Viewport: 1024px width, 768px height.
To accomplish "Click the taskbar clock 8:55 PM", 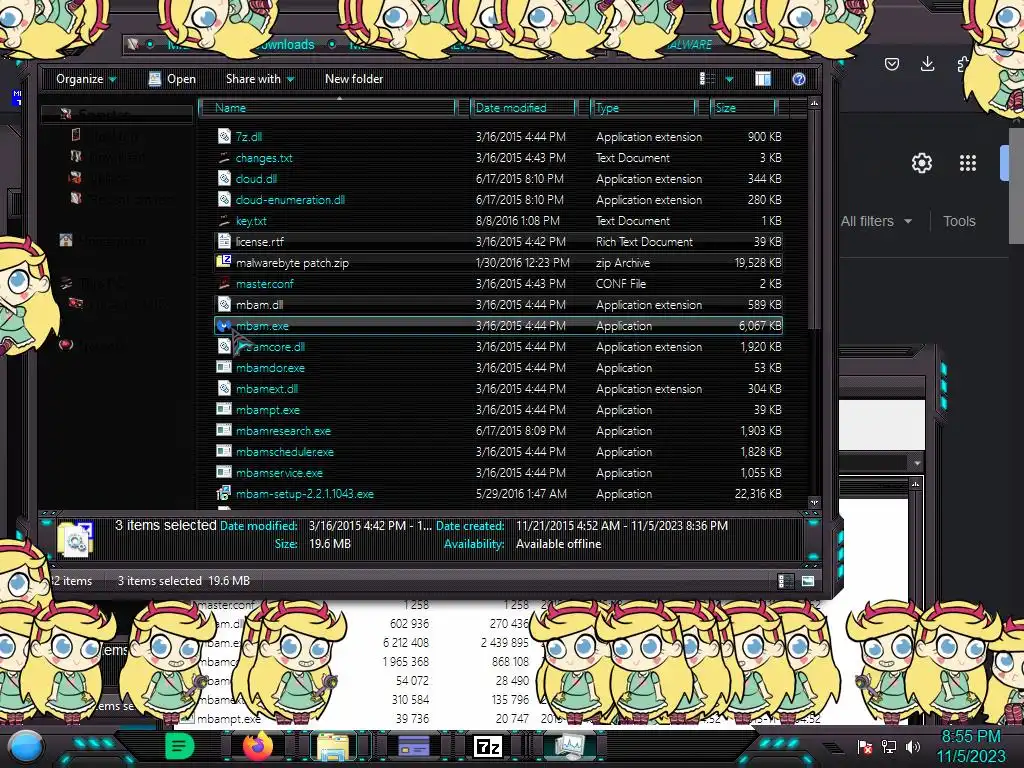I will pos(972,737).
